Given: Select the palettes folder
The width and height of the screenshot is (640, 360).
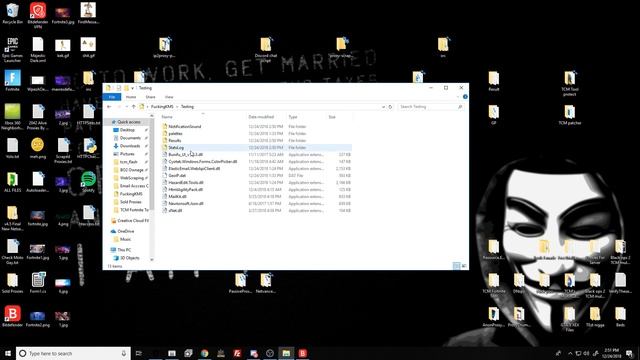Looking at the screenshot, I should pyautogui.click(x=175, y=133).
